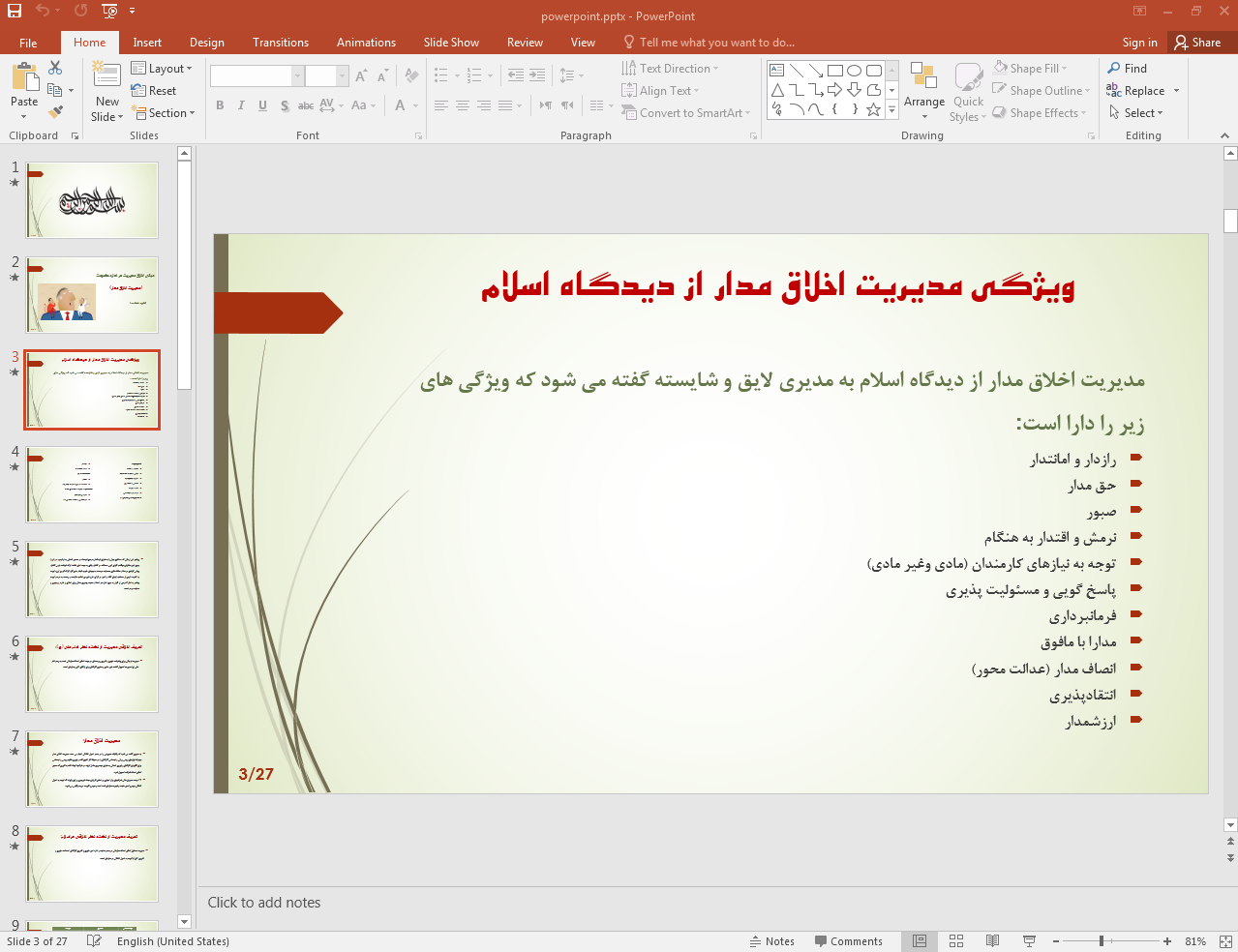Switch to Reading View icon
The width and height of the screenshot is (1238, 952).
992,941
